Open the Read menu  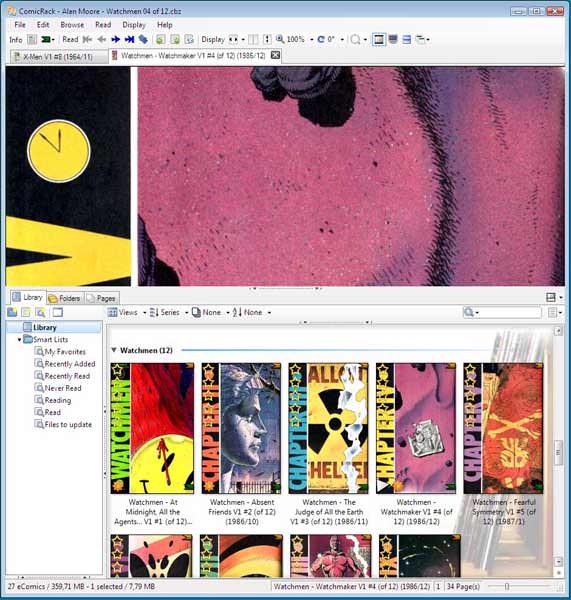pos(103,25)
